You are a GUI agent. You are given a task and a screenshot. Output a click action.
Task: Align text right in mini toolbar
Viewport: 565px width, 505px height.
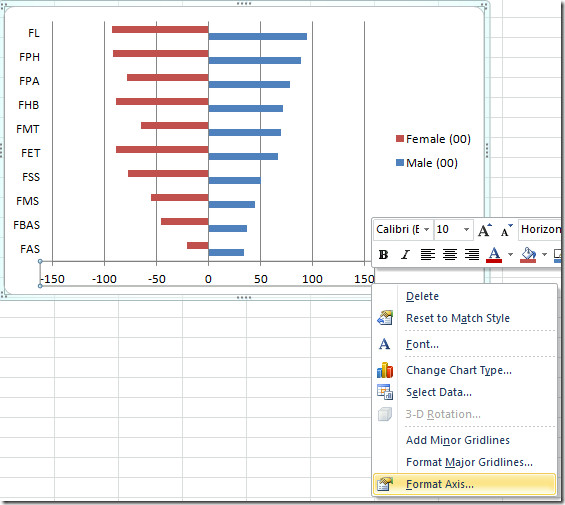click(472, 254)
